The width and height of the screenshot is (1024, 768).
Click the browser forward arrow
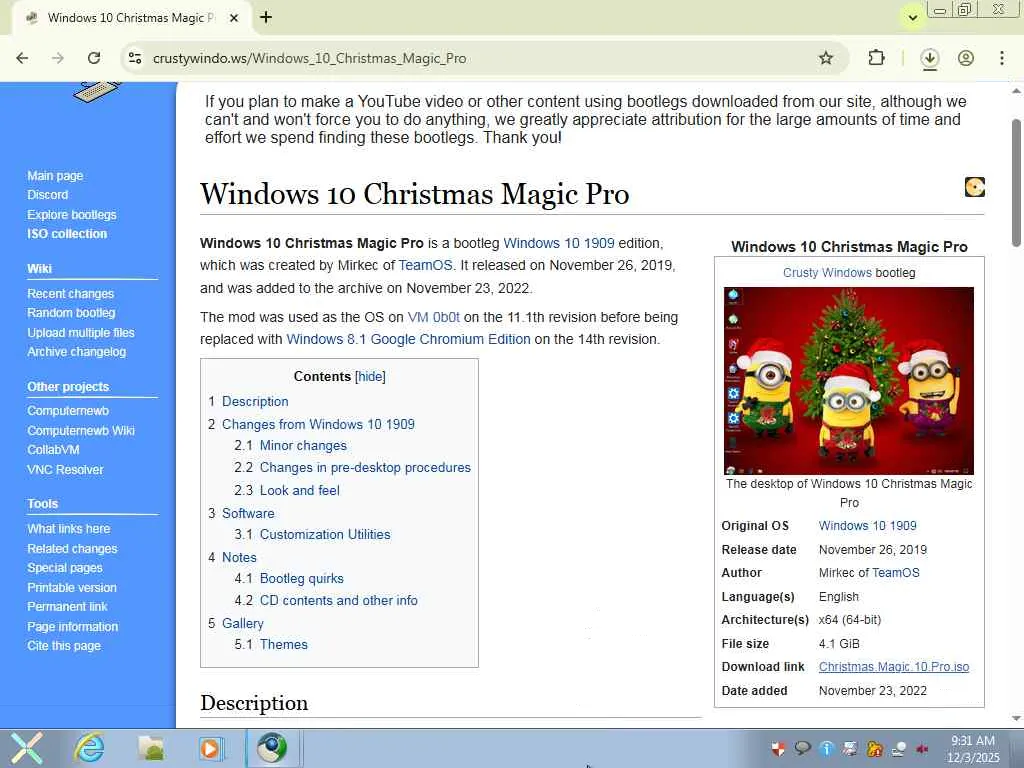tap(57, 58)
